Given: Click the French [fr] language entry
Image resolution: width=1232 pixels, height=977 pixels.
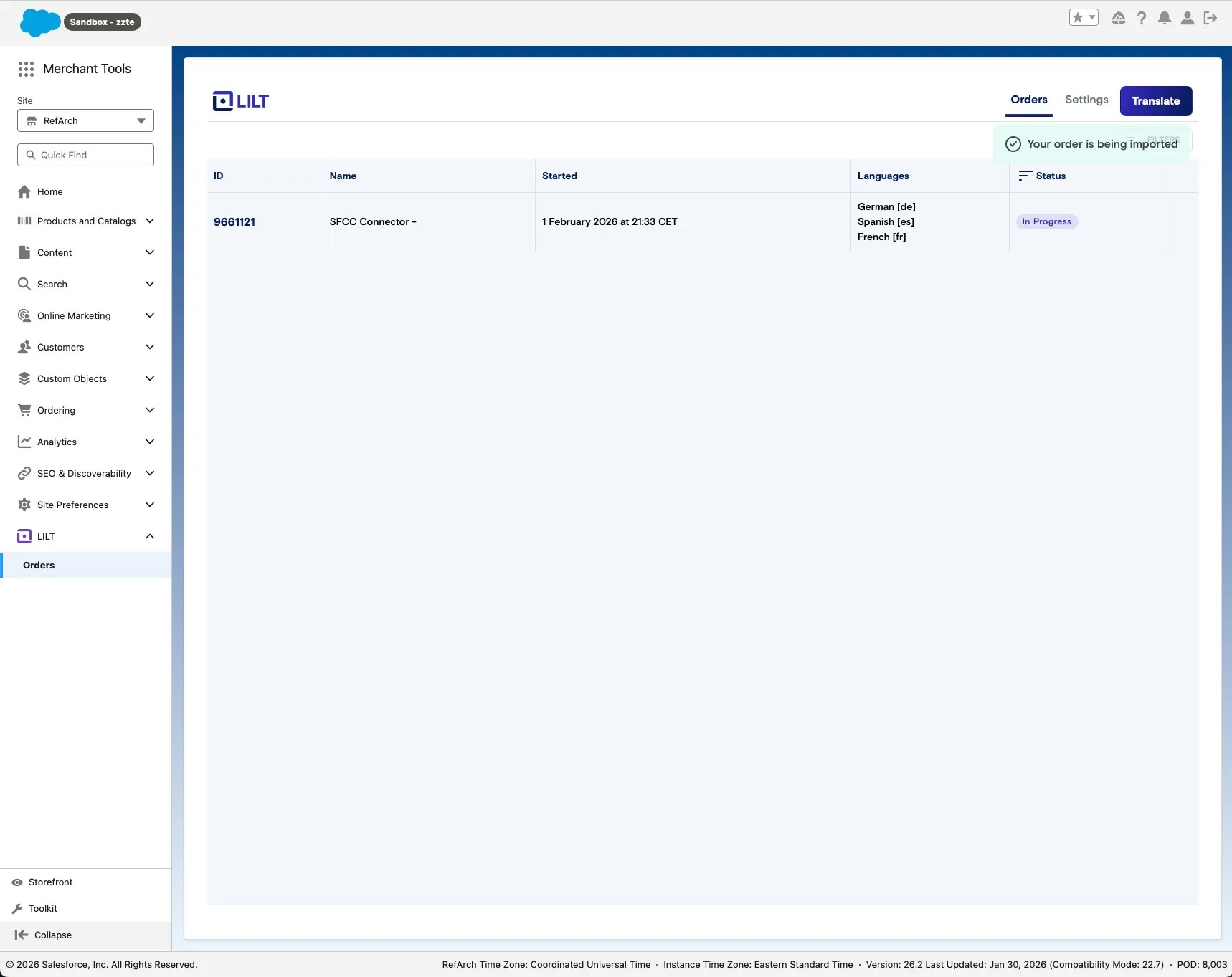Looking at the screenshot, I should (x=882, y=237).
